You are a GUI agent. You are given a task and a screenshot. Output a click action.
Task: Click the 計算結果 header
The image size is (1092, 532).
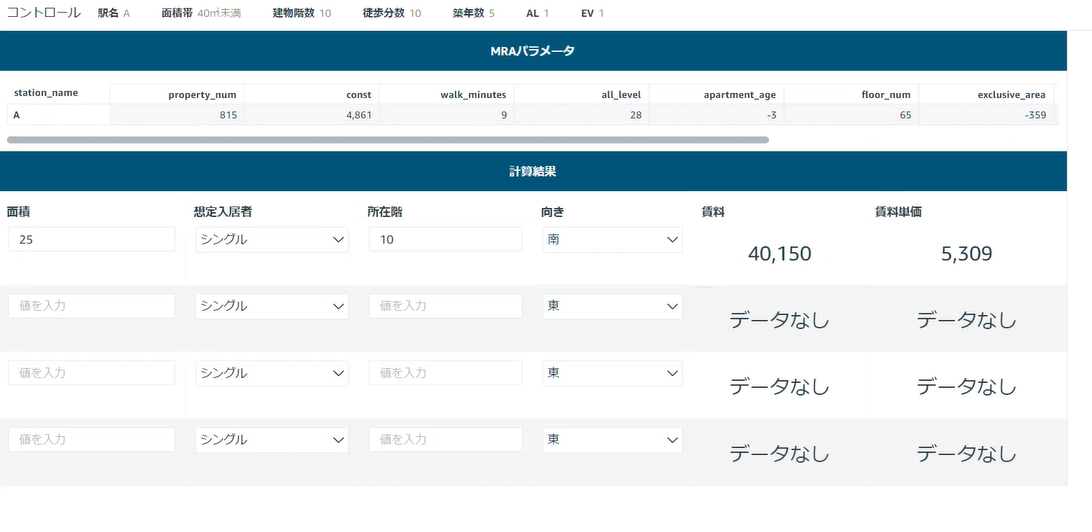coord(533,171)
